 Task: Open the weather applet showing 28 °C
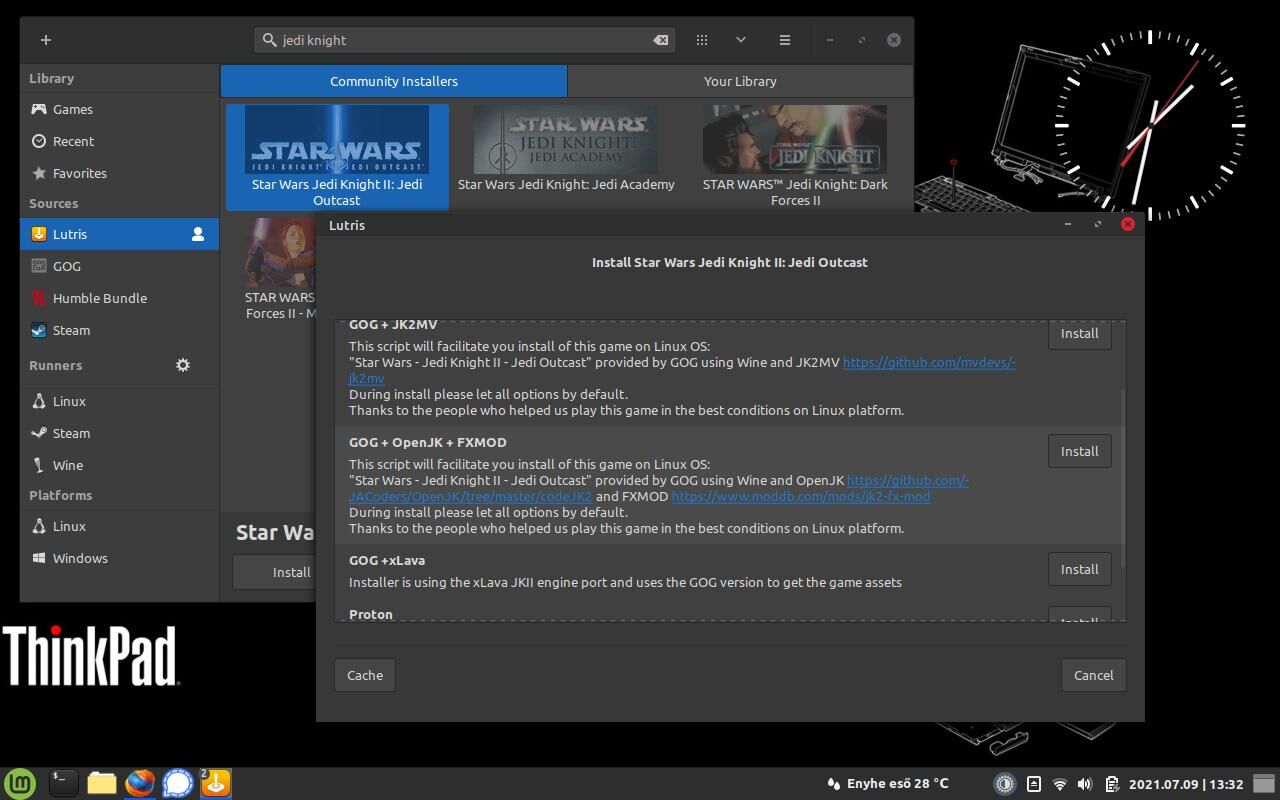coord(887,784)
